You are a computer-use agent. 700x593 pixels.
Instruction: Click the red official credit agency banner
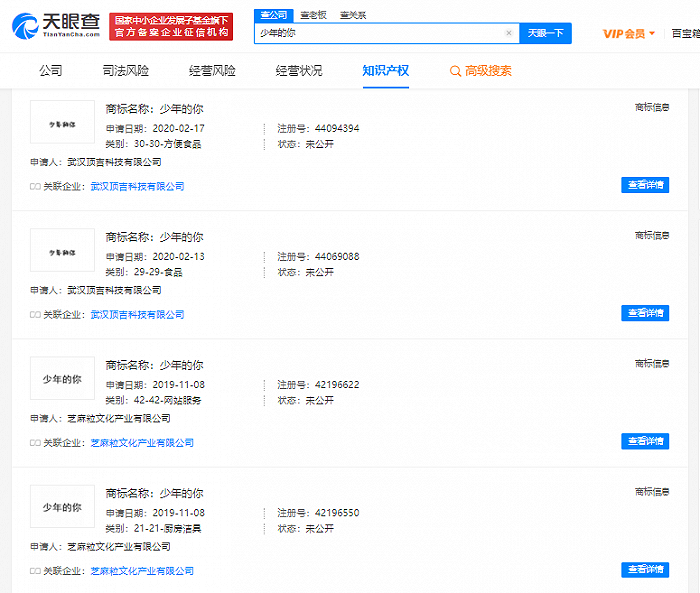click(x=171, y=26)
